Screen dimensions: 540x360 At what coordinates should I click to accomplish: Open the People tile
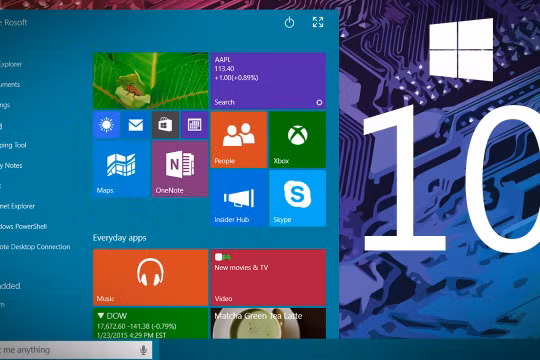pyautogui.click(x=239, y=140)
